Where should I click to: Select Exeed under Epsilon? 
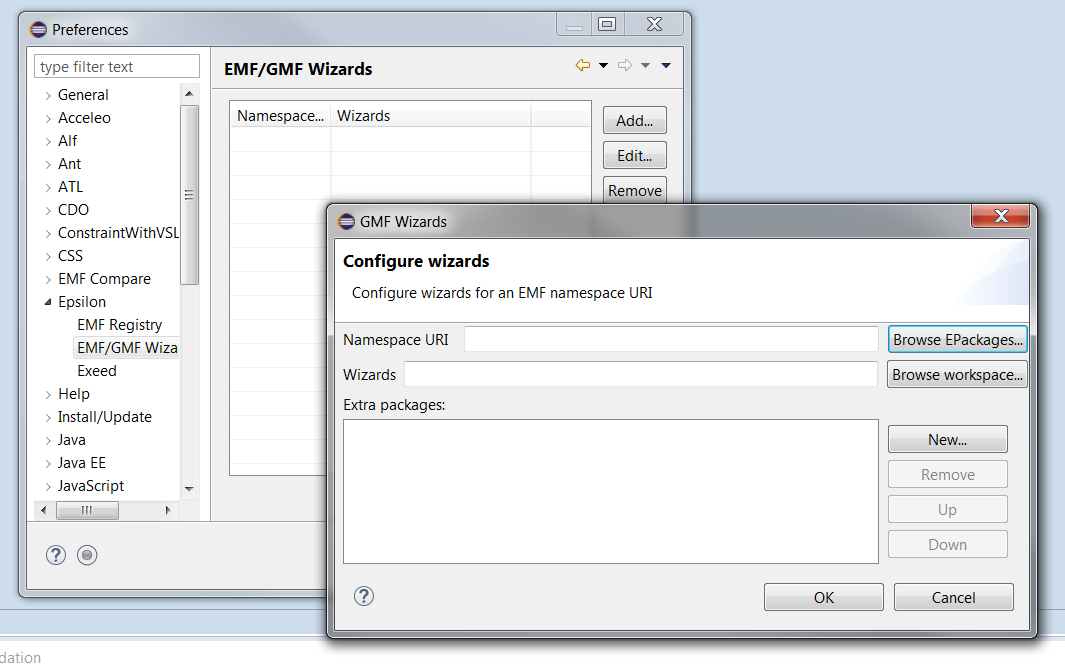click(x=96, y=371)
